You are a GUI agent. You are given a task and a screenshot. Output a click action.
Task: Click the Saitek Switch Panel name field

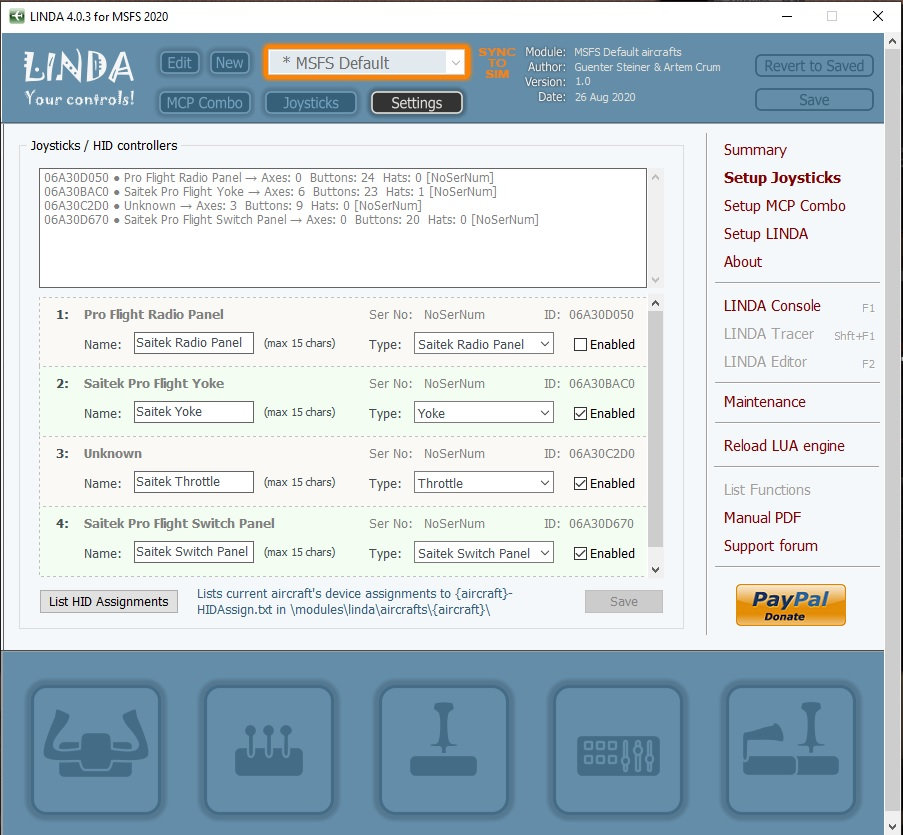pos(194,552)
